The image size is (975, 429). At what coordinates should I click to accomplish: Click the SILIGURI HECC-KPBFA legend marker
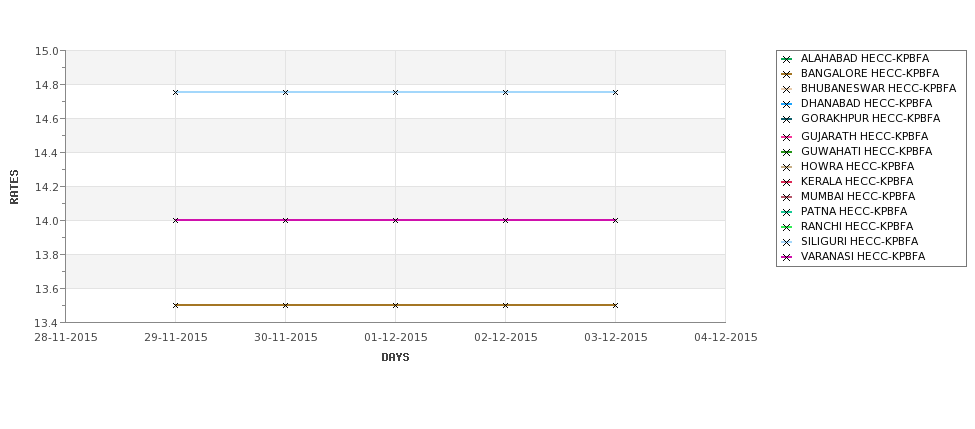(787, 242)
